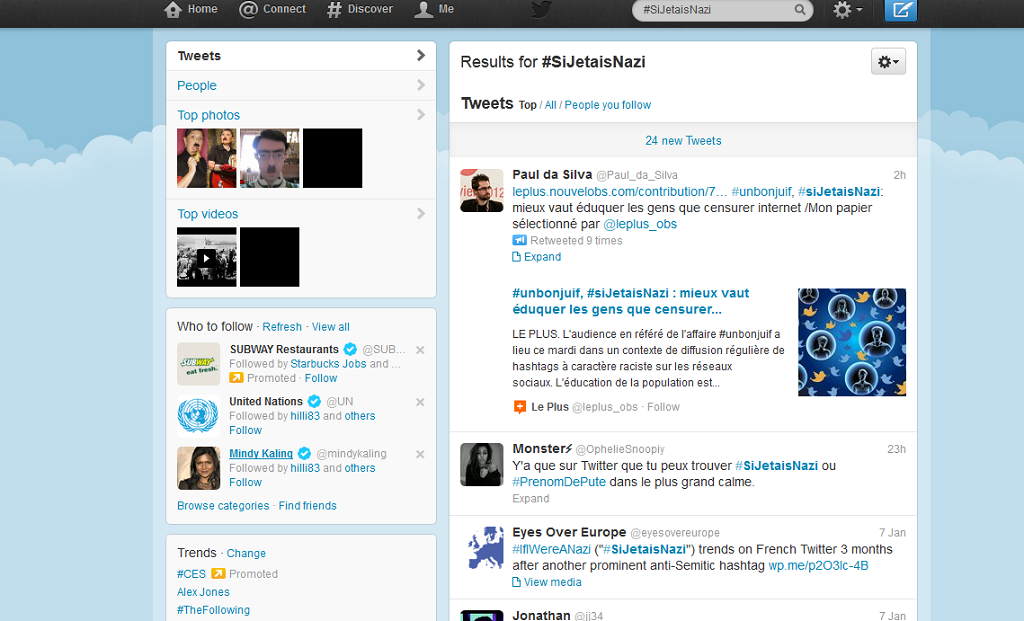View media on Eyes Over Europe tweet
1024x621 pixels.
pos(547,582)
